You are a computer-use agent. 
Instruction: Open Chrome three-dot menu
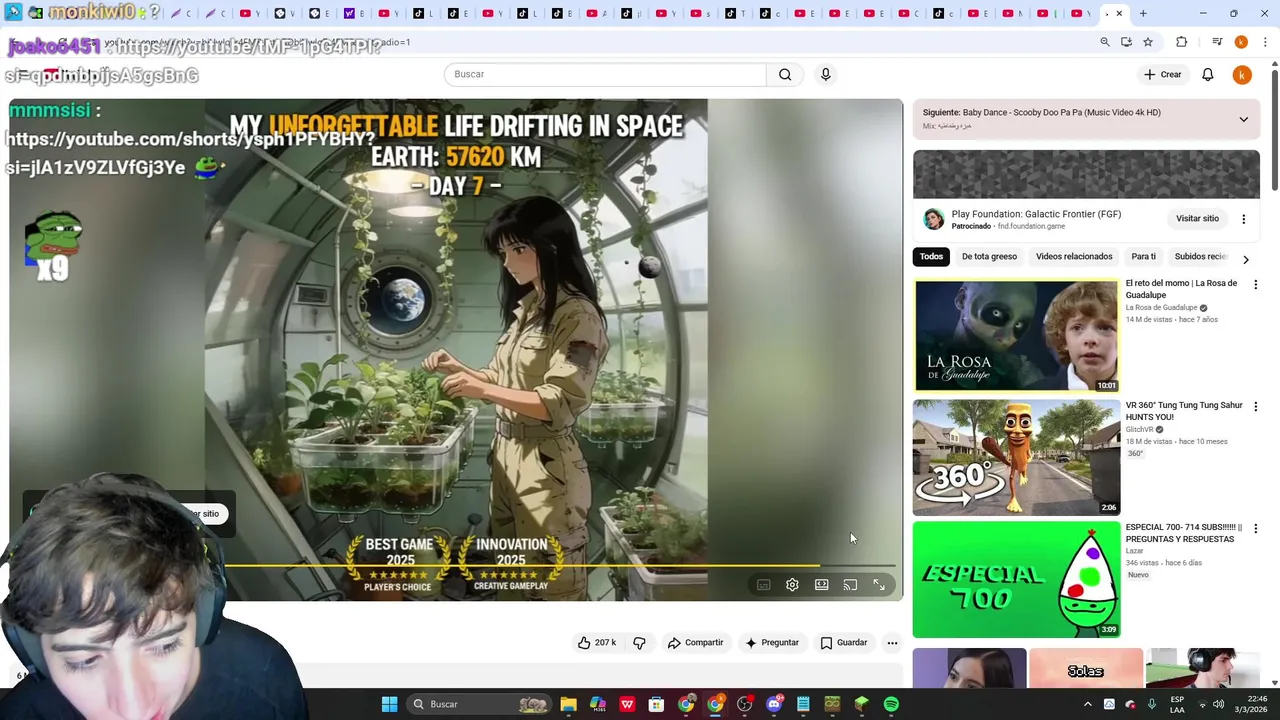(1265, 42)
